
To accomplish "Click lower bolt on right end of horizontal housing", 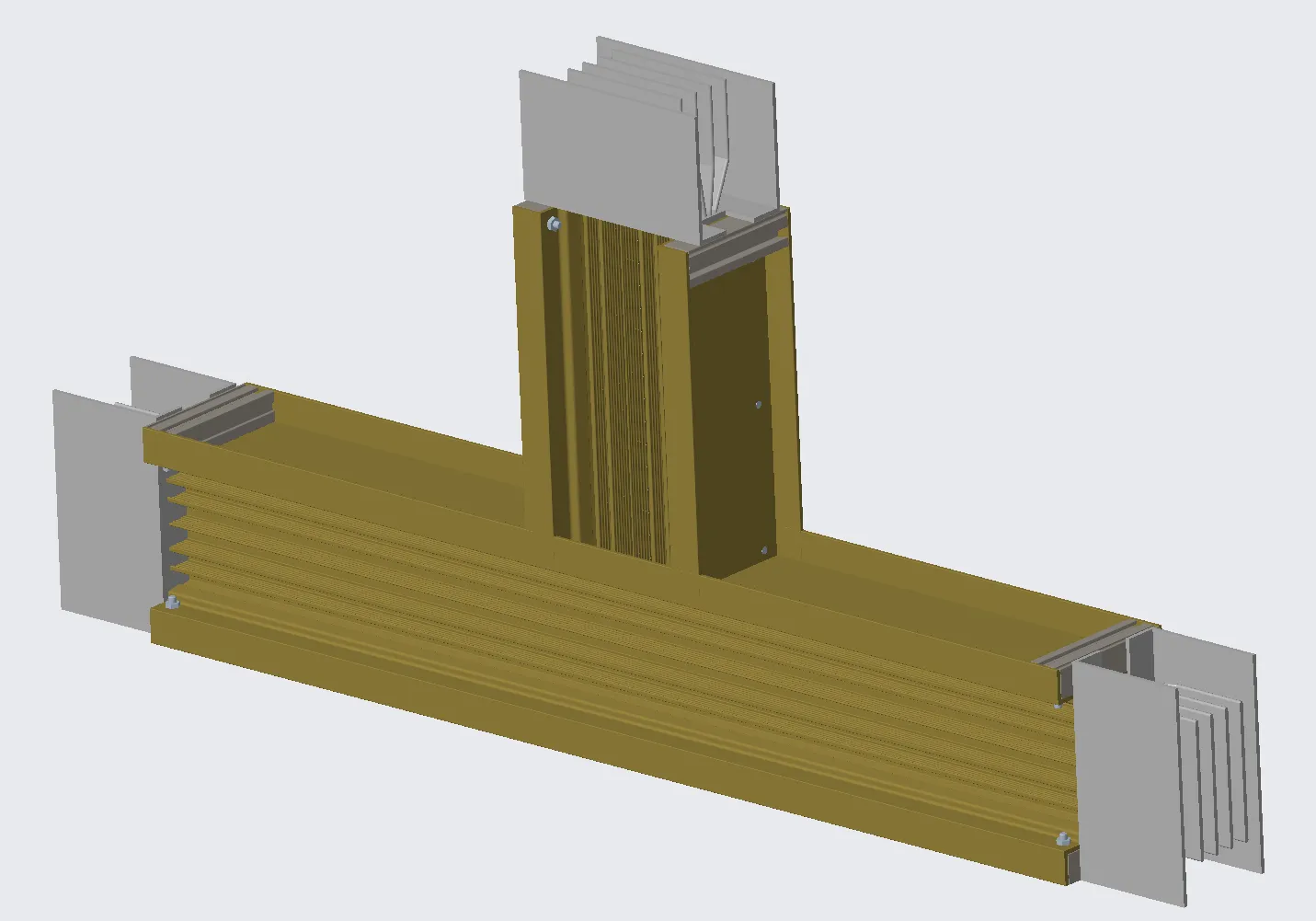I will point(1062,838).
